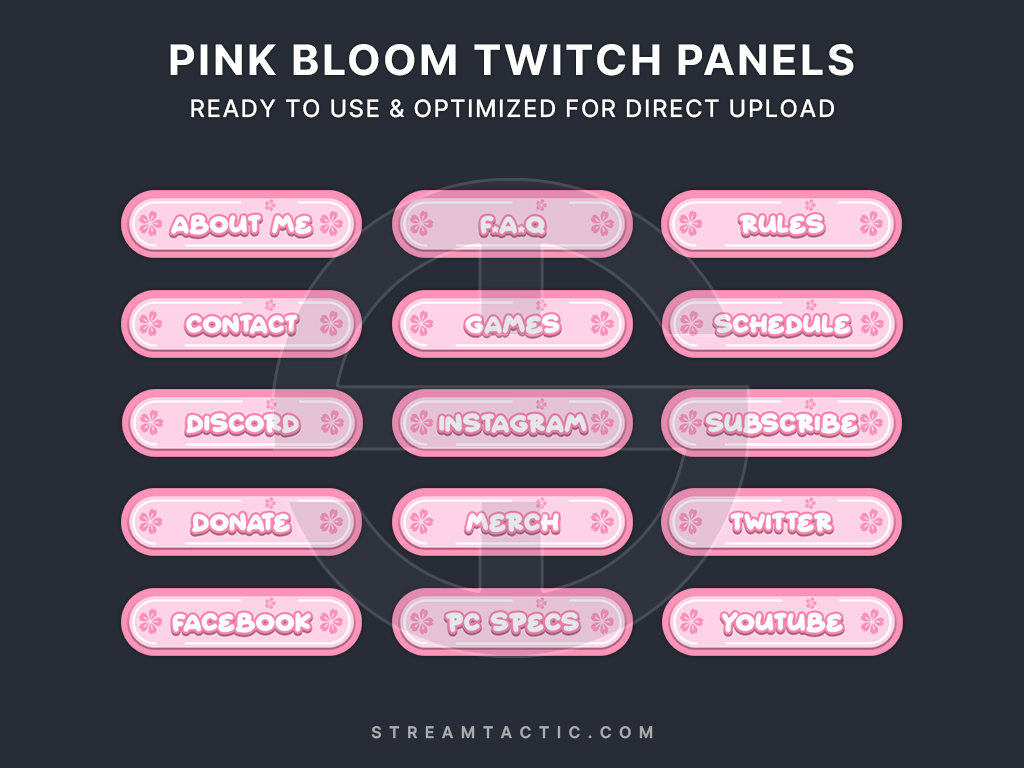The height and width of the screenshot is (768, 1024).
Task: Open the F.A.Q panel button
Action: [512, 224]
